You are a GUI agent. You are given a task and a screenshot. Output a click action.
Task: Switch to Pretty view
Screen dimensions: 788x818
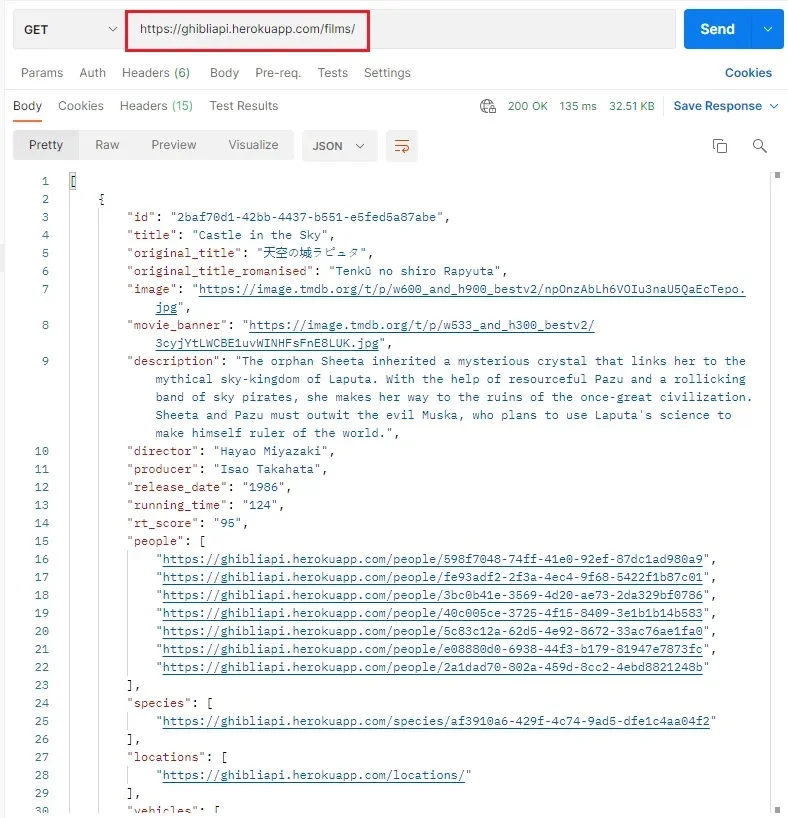(46, 145)
